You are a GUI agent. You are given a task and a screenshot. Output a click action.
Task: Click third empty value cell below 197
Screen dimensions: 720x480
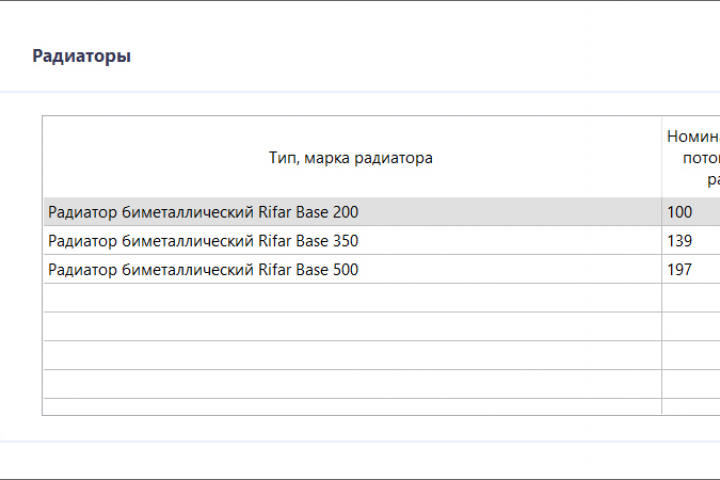691,355
